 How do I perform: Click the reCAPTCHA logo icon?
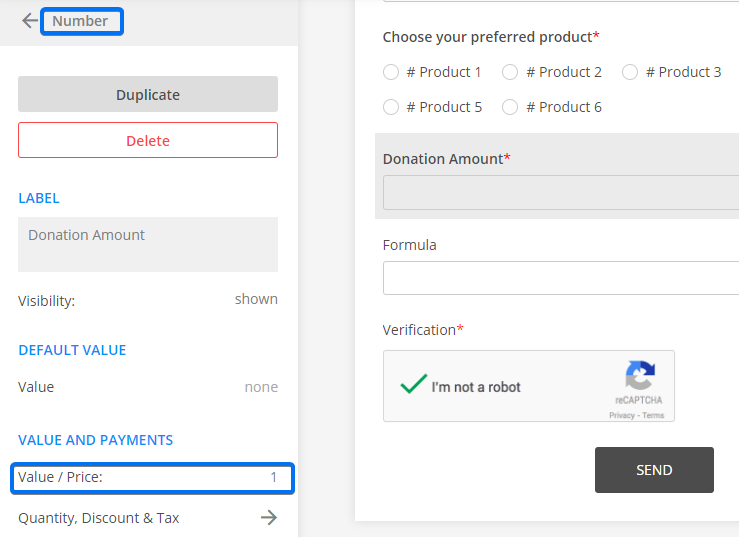pos(639,377)
